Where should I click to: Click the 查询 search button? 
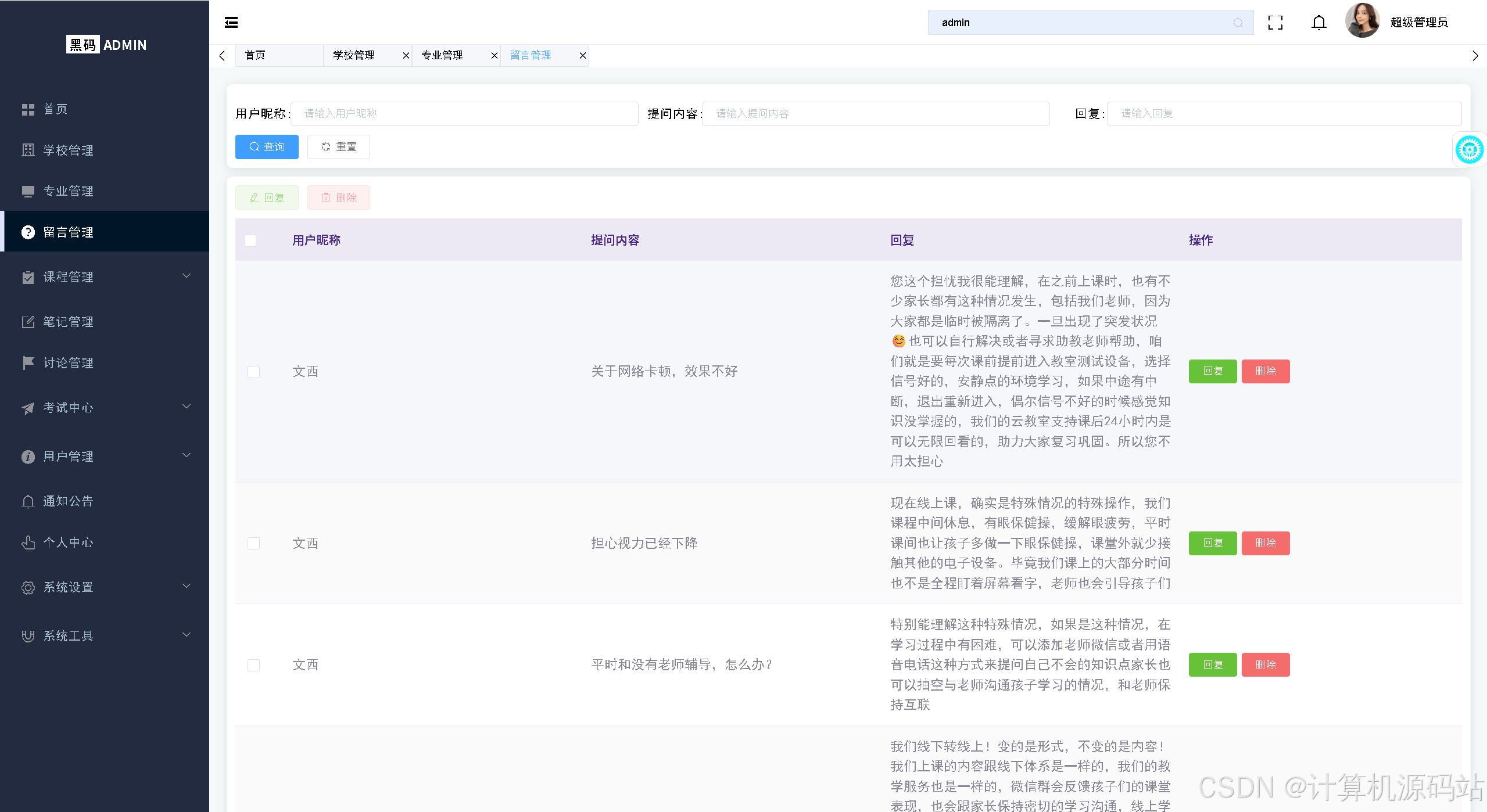pyautogui.click(x=266, y=146)
